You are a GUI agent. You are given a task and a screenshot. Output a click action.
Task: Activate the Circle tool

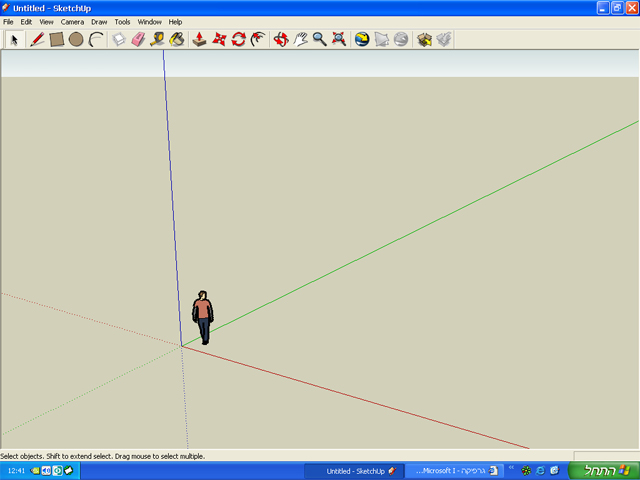tap(76, 40)
